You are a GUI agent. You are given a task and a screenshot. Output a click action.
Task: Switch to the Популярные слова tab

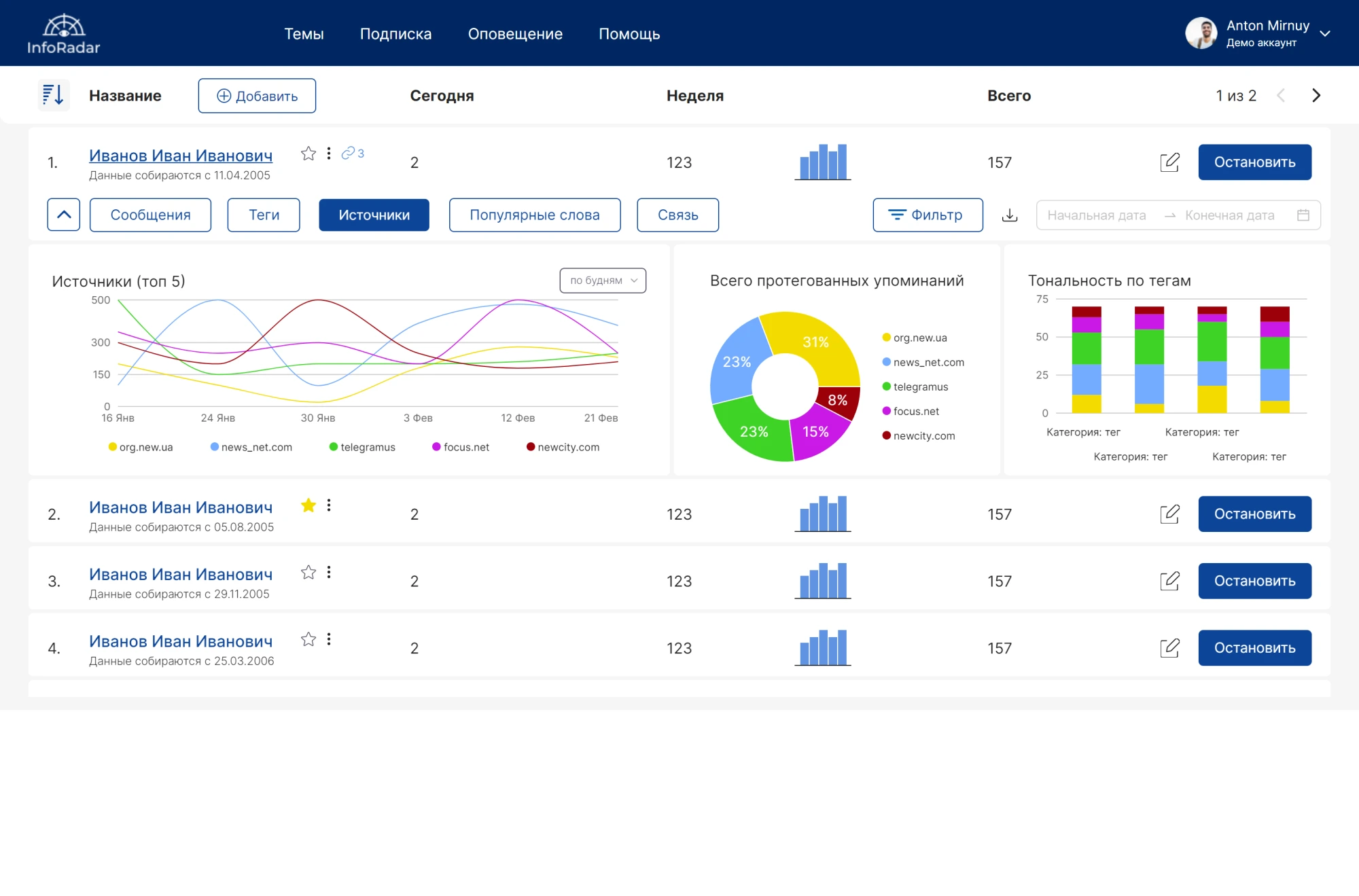tap(535, 215)
